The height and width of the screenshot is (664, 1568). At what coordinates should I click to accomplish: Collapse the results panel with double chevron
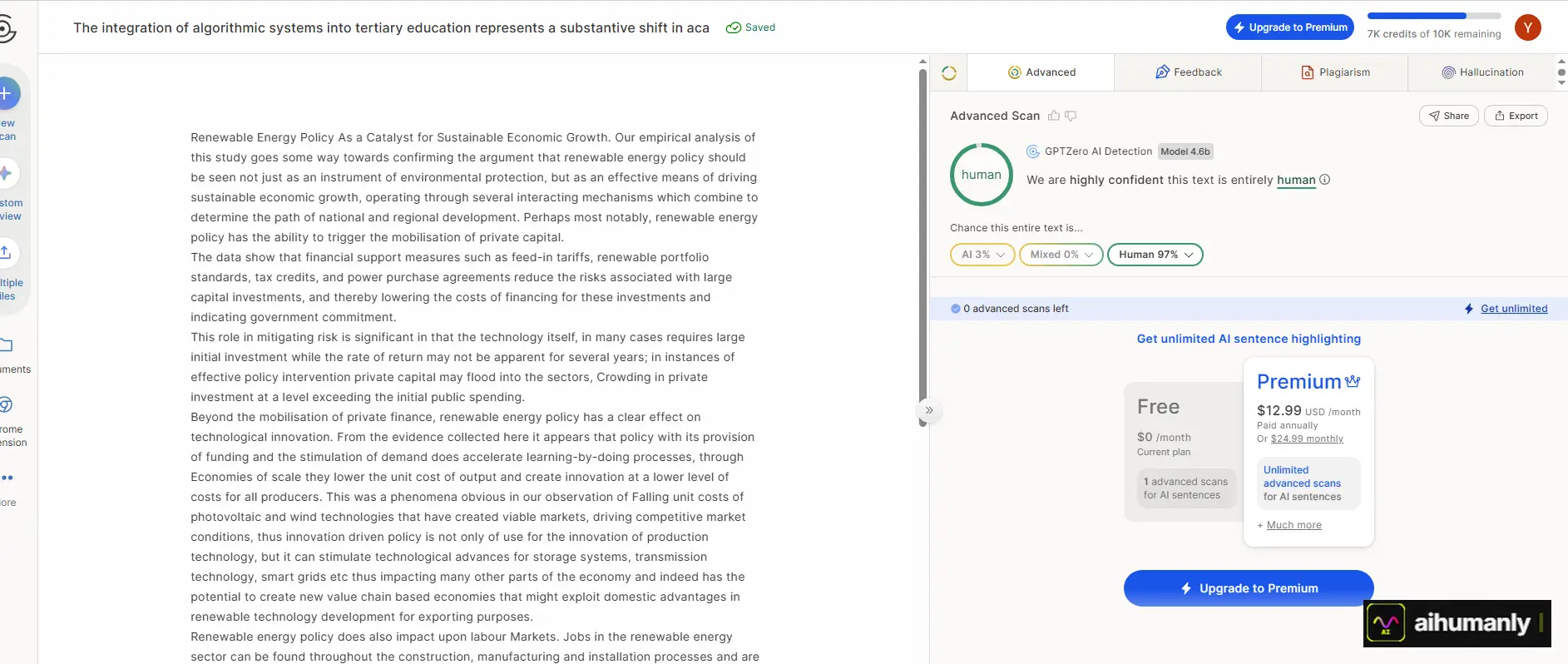tap(929, 410)
